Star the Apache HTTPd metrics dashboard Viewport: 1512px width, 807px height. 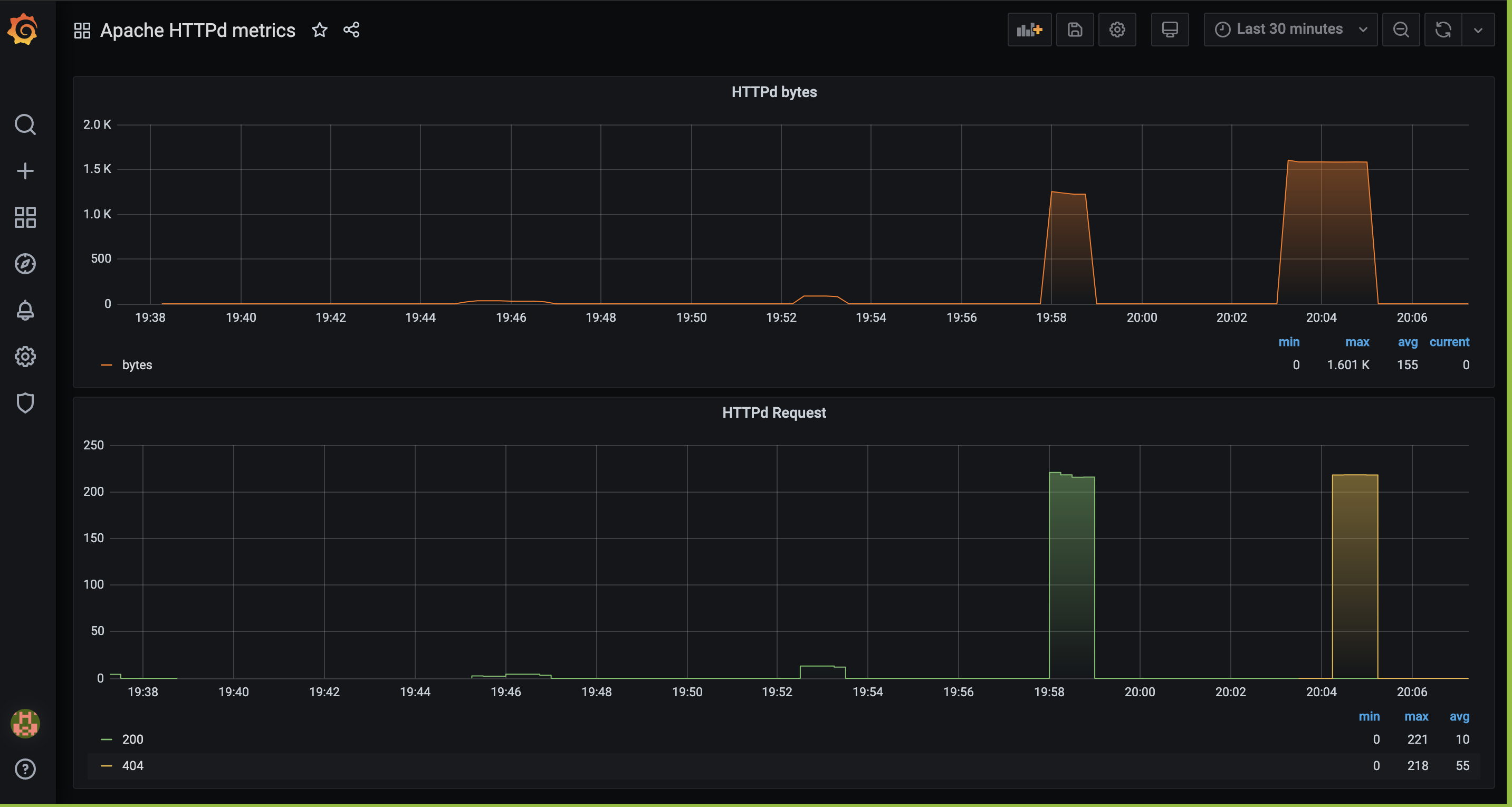[x=319, y=30]
